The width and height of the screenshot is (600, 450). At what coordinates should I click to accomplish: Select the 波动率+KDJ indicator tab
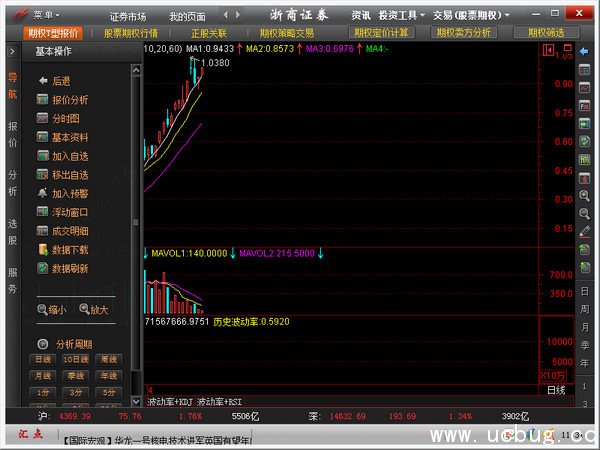pyautogui.click(x=170, y=402)
